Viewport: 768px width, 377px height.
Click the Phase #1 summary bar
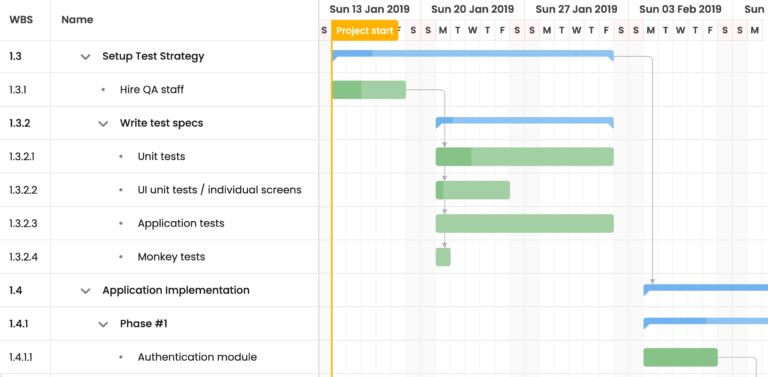point(706,321)
